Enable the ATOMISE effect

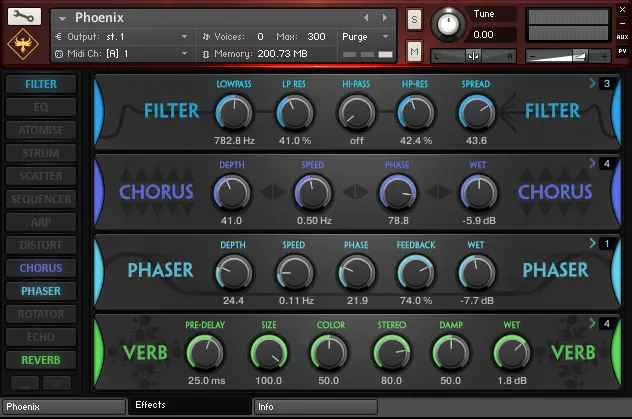(x=41, y=130)
